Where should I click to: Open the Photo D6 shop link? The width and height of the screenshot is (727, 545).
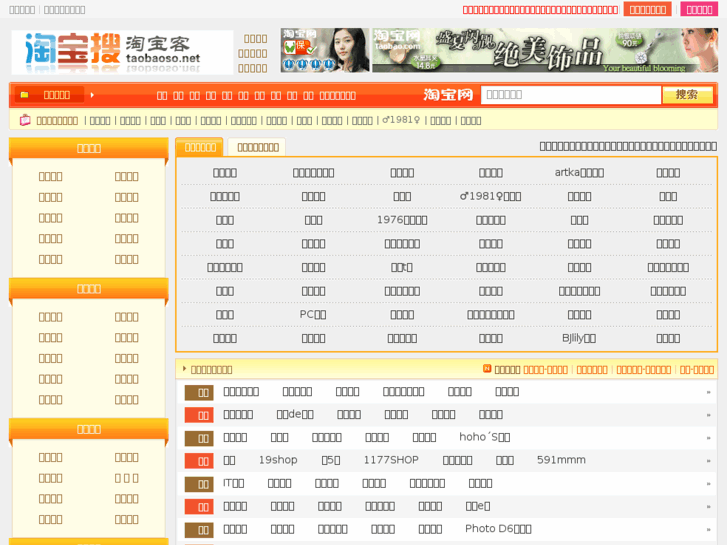click(x=498, y=529)
